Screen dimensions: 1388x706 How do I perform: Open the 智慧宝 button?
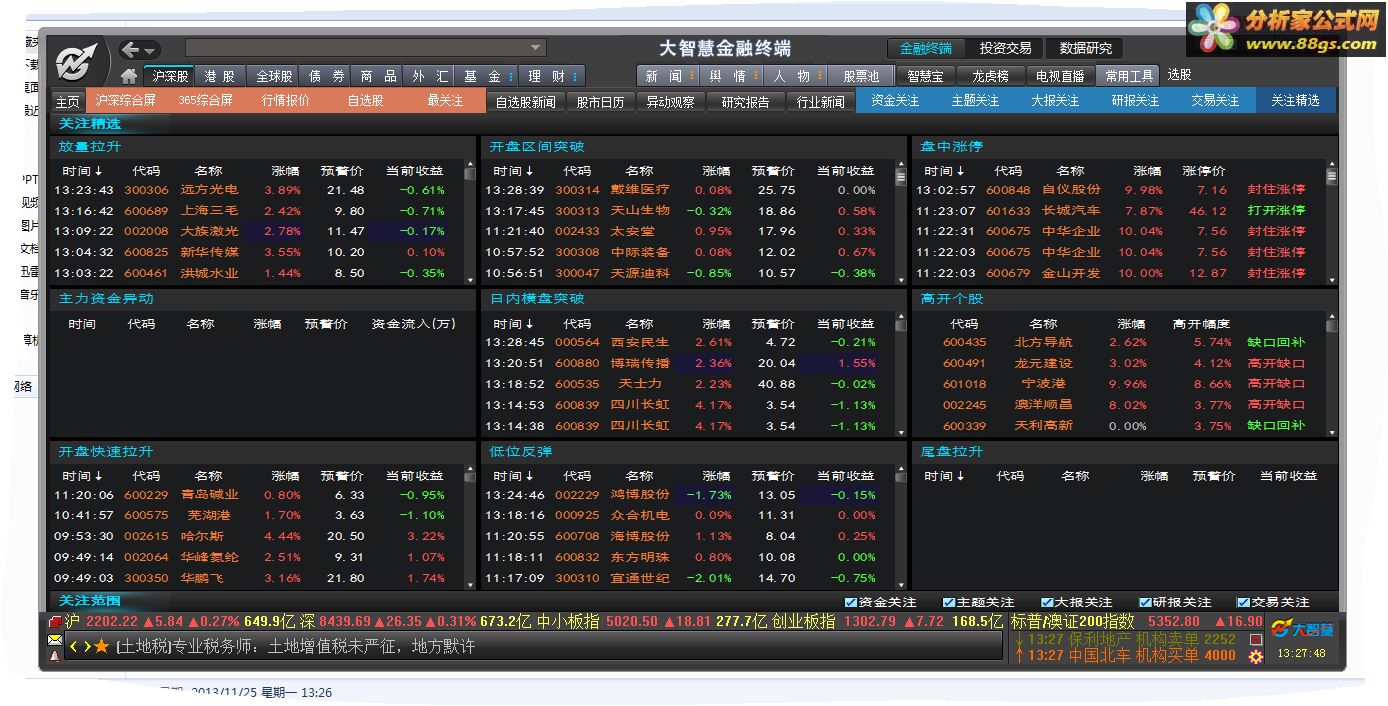click(925, 76)
